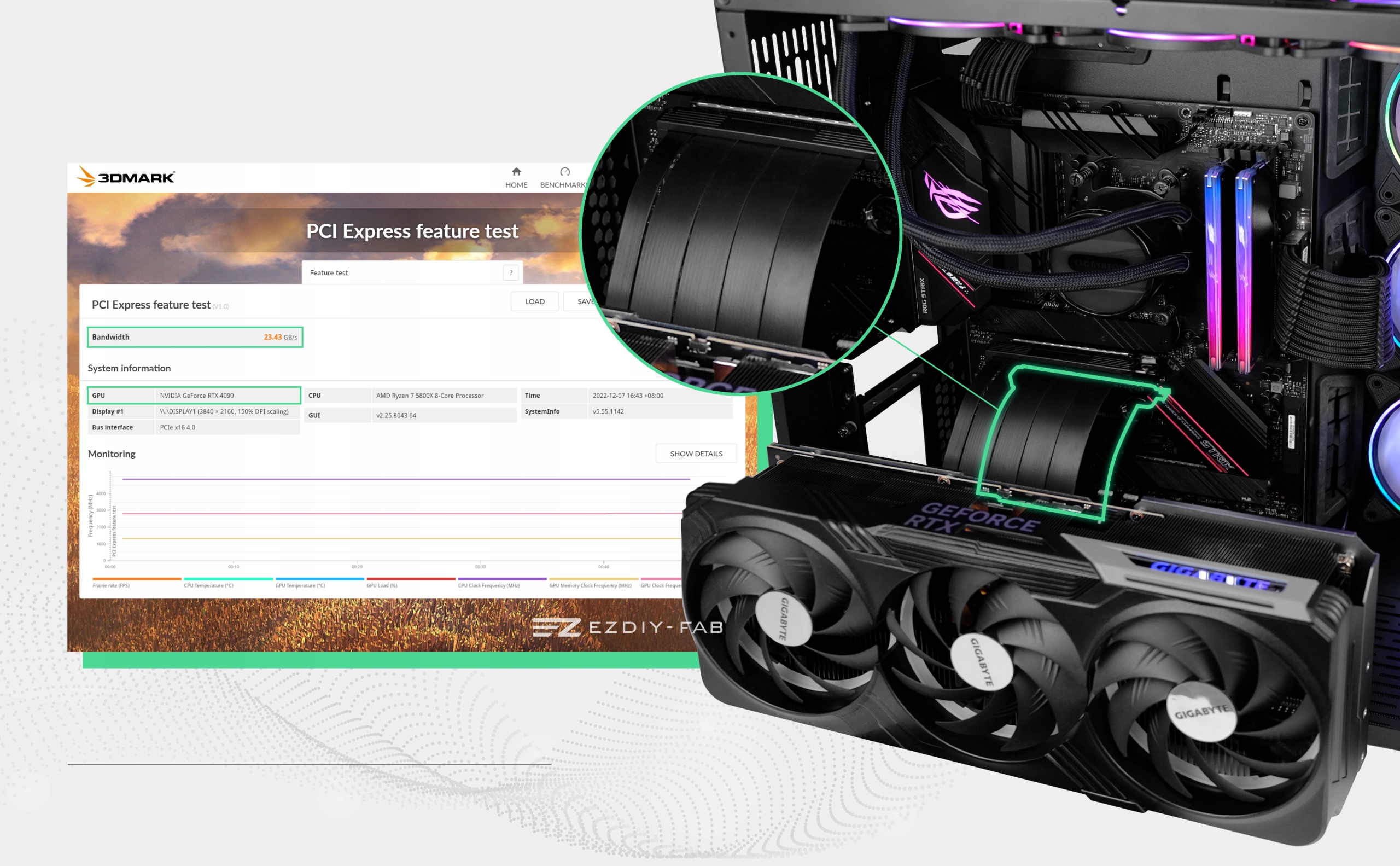
Task: Toggle GPU Load (%) legend series
Action: tap(382, 585)
